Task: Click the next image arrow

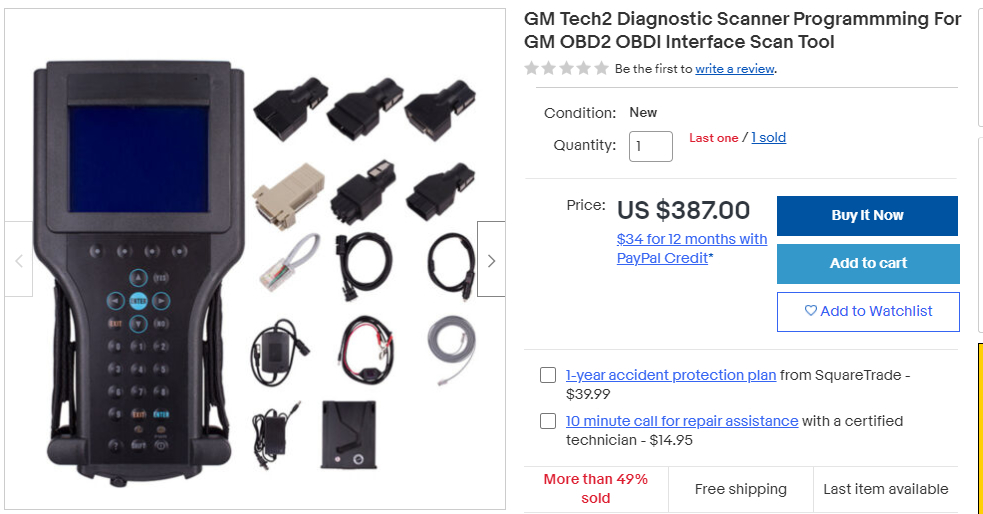Action: click(491, 260)
